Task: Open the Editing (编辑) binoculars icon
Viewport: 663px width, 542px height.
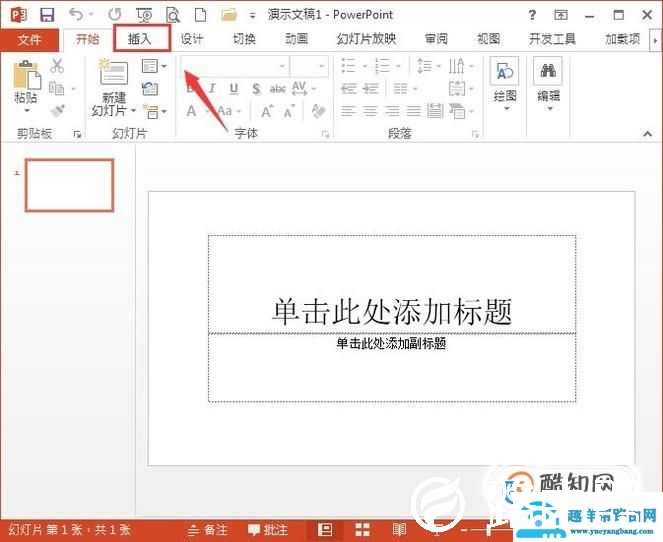Action: click(548, 71)
